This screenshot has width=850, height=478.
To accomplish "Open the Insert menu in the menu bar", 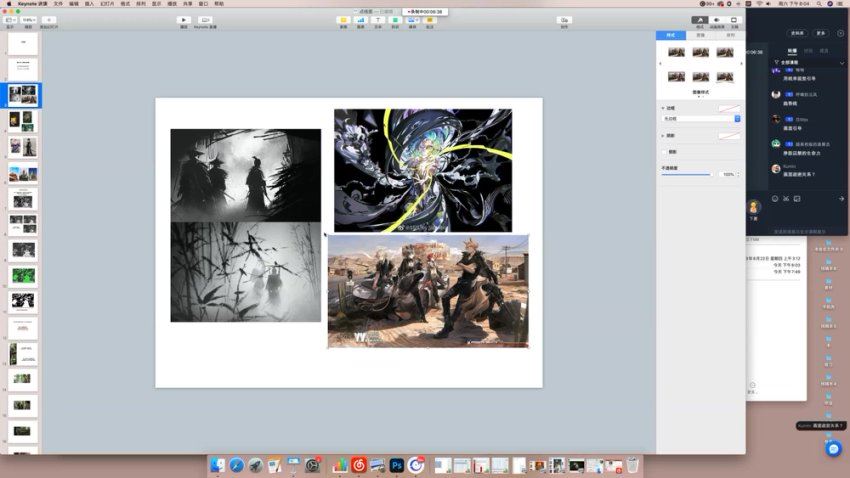I will coord(89,4).
